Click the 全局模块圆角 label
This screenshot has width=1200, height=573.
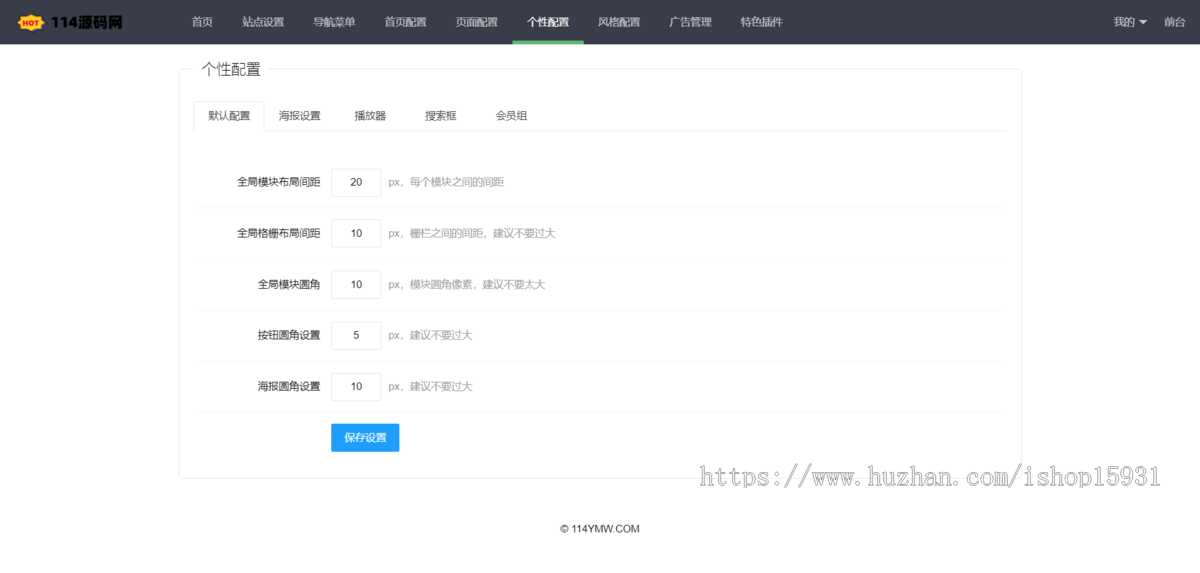(x=289, y=284)
